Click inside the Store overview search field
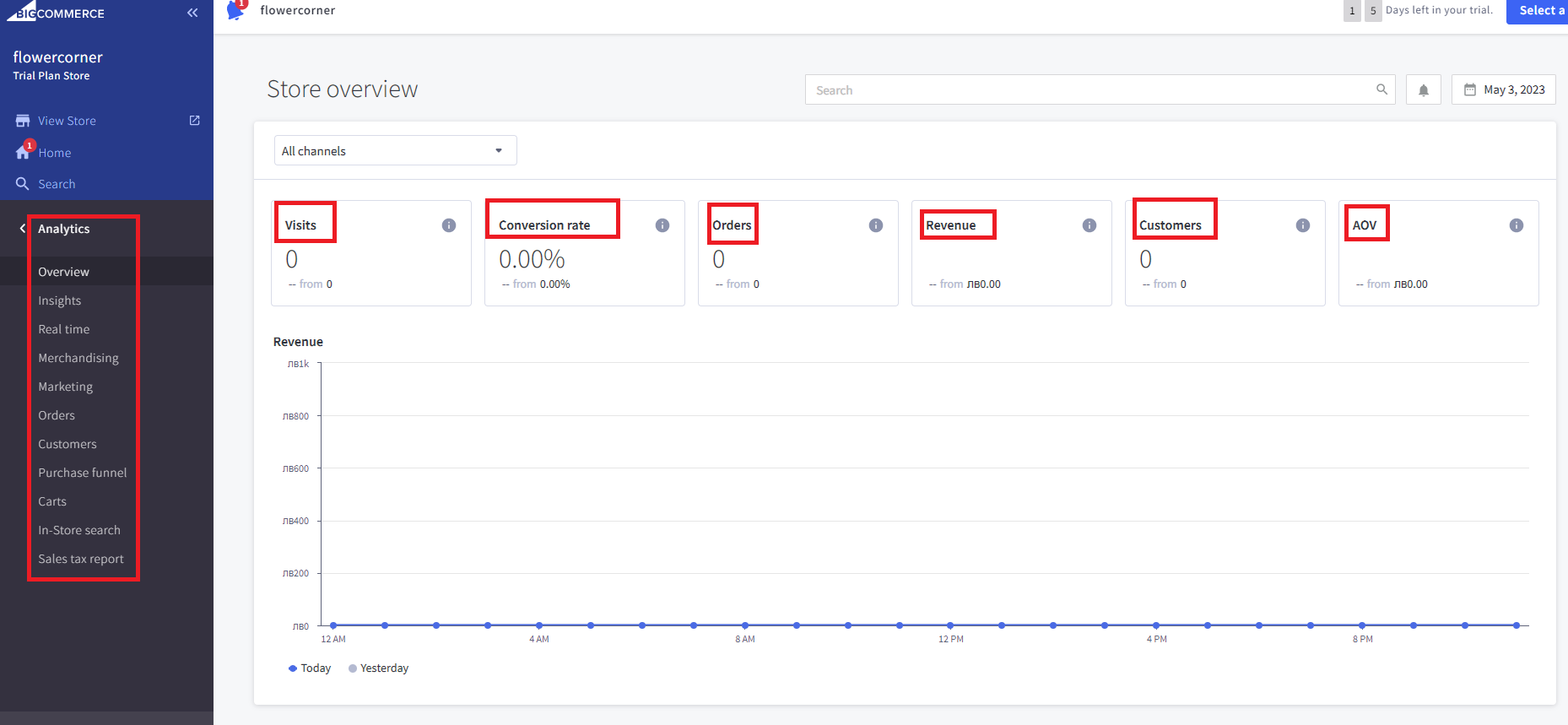Screen dimensions: 1568x725 (x=1100, y=89)
